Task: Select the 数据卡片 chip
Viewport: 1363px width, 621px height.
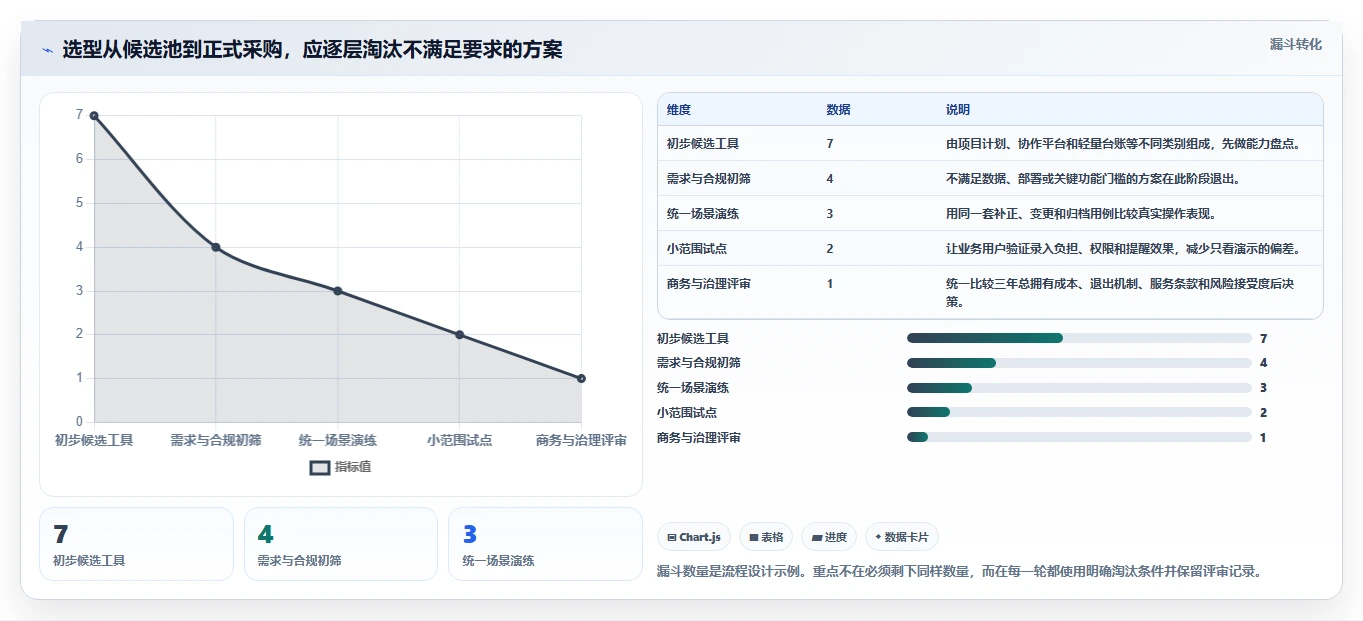Action: 902,537
